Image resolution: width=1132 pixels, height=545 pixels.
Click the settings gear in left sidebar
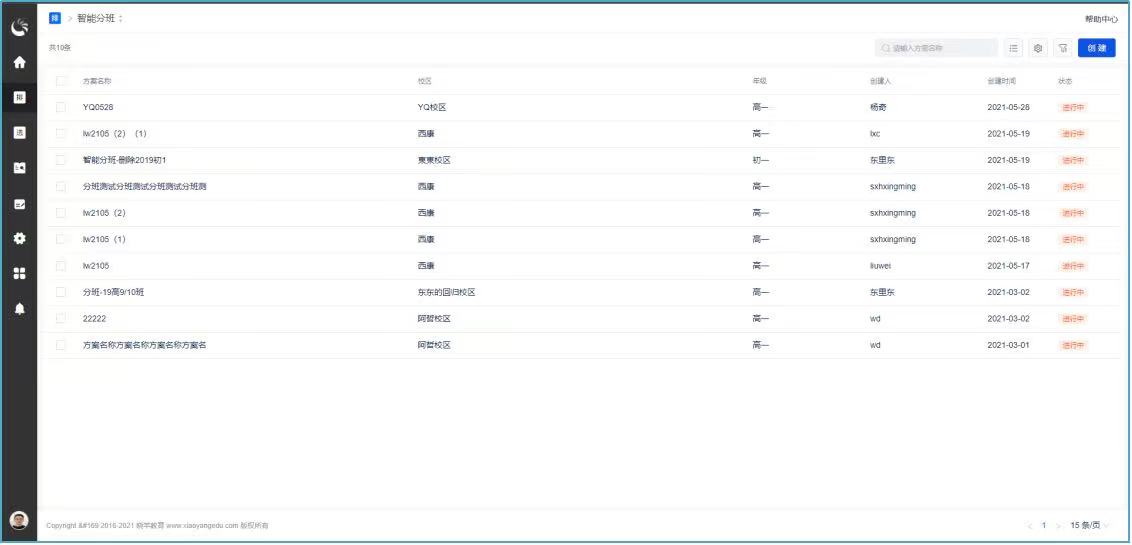click(19, 239)
